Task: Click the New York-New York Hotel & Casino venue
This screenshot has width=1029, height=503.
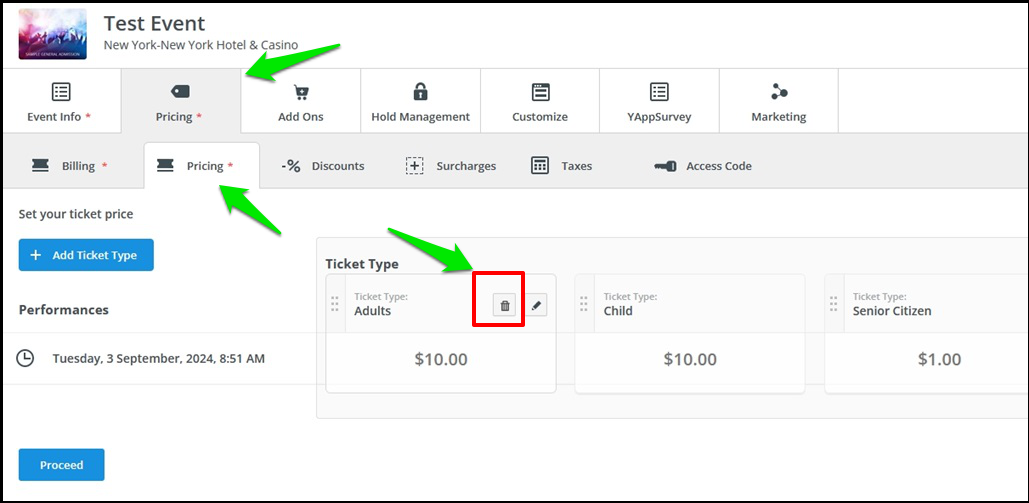Action: coord(201,45)
